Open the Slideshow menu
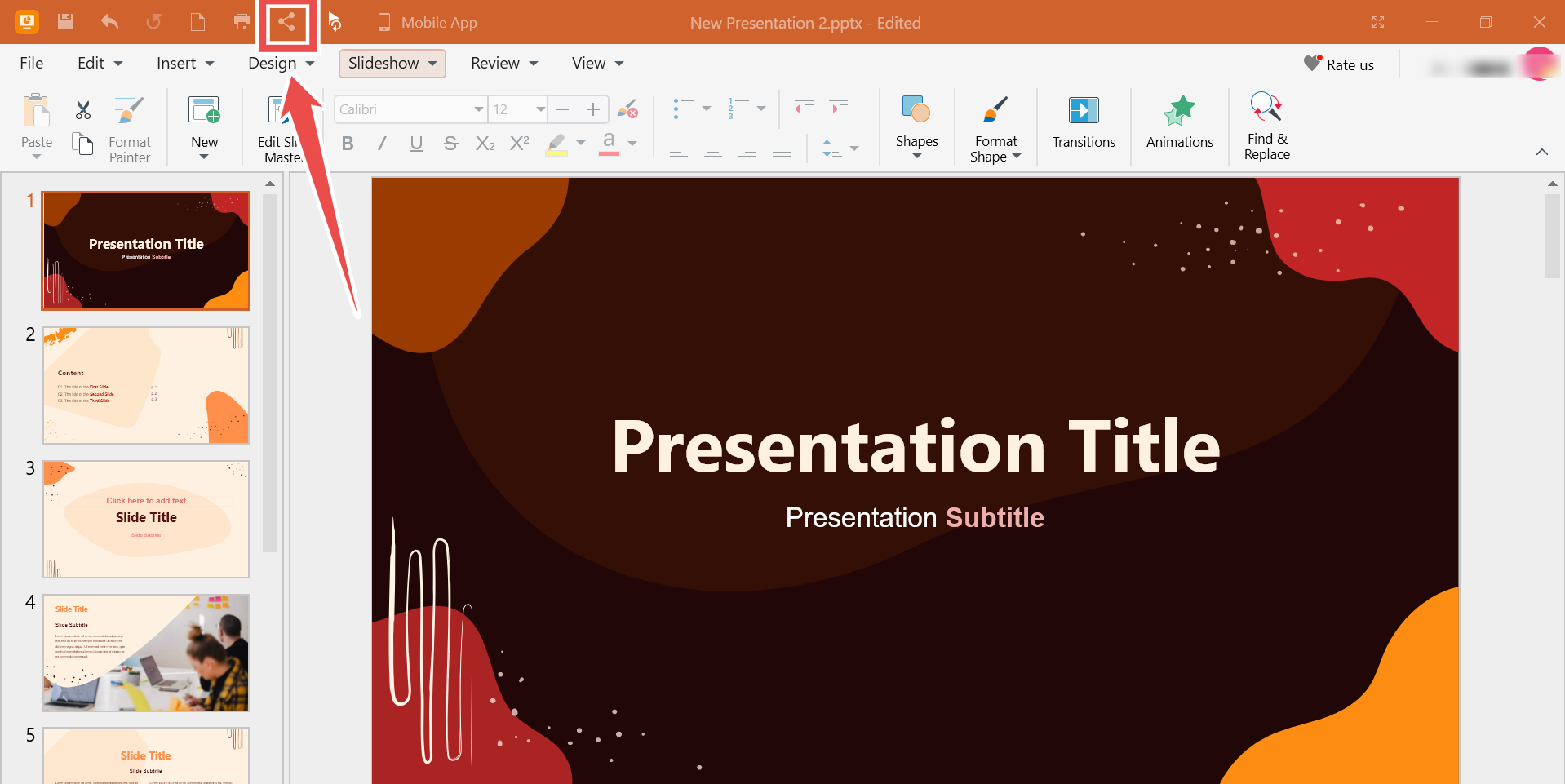The height and width of the screenshot is (784, 1565). point(392,63)
